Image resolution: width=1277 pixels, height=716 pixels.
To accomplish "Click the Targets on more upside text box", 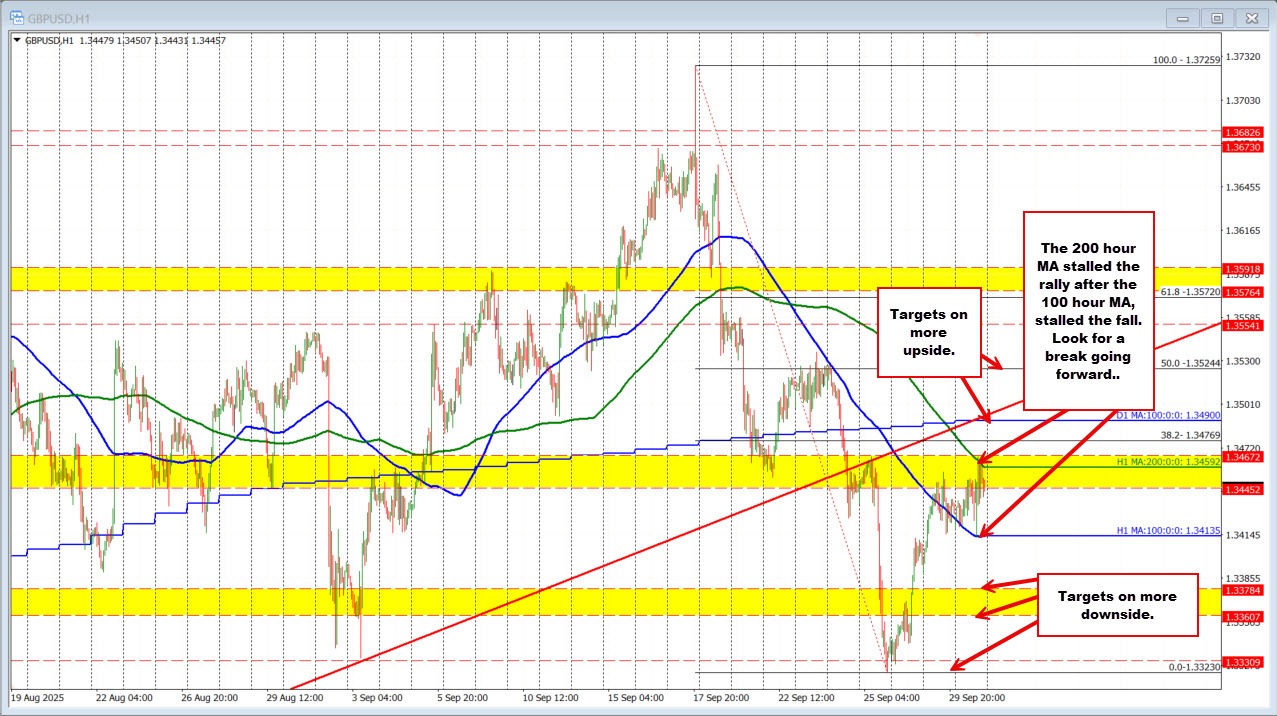I will coord(929,333).
